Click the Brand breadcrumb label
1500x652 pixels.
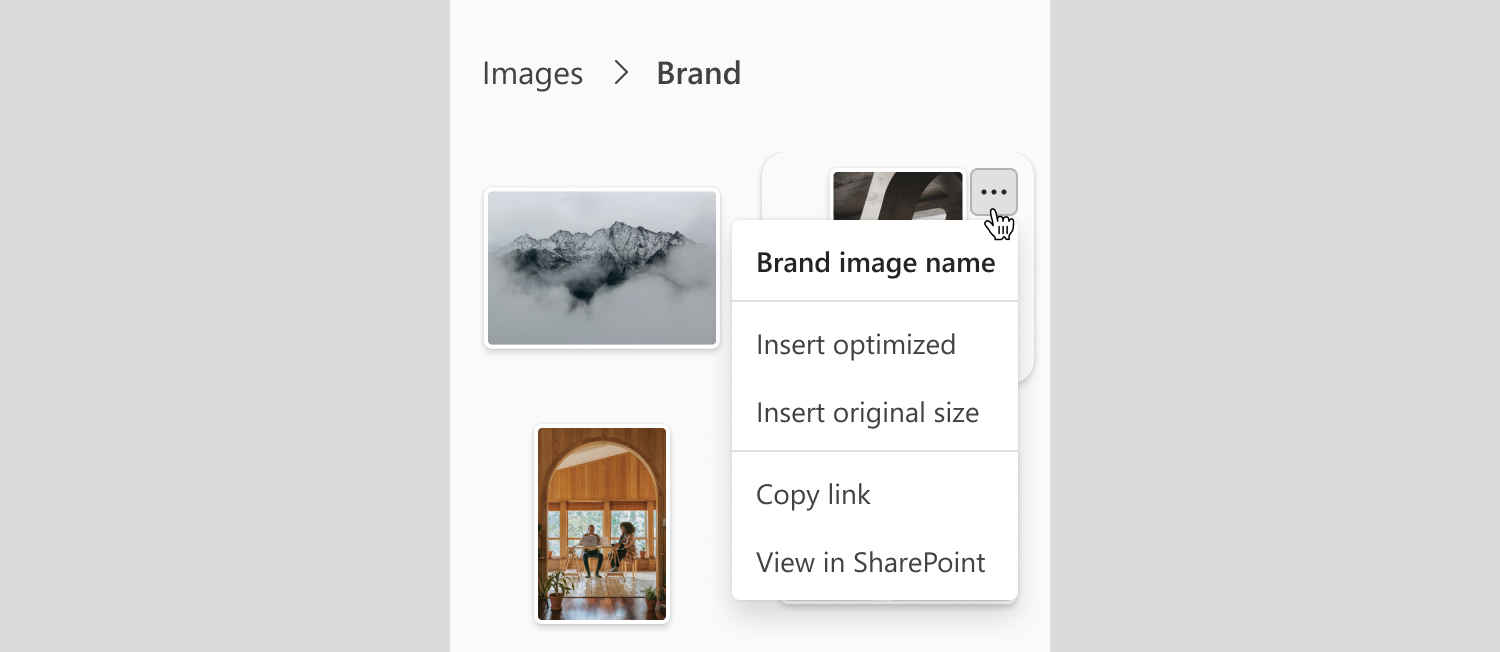click(x=698, y=73)
